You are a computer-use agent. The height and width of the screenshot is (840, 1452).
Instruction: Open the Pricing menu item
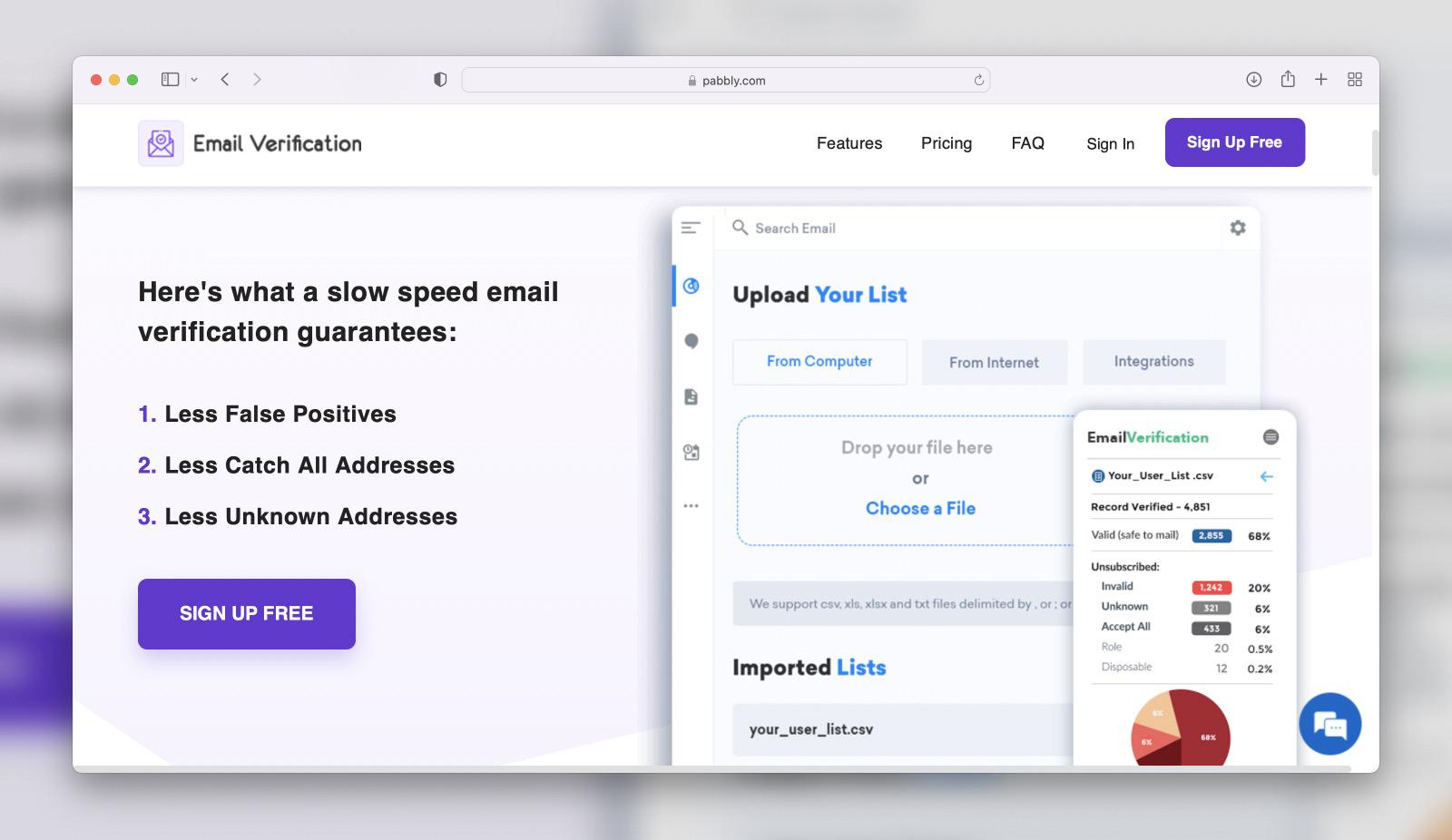[x=947, y=143]
